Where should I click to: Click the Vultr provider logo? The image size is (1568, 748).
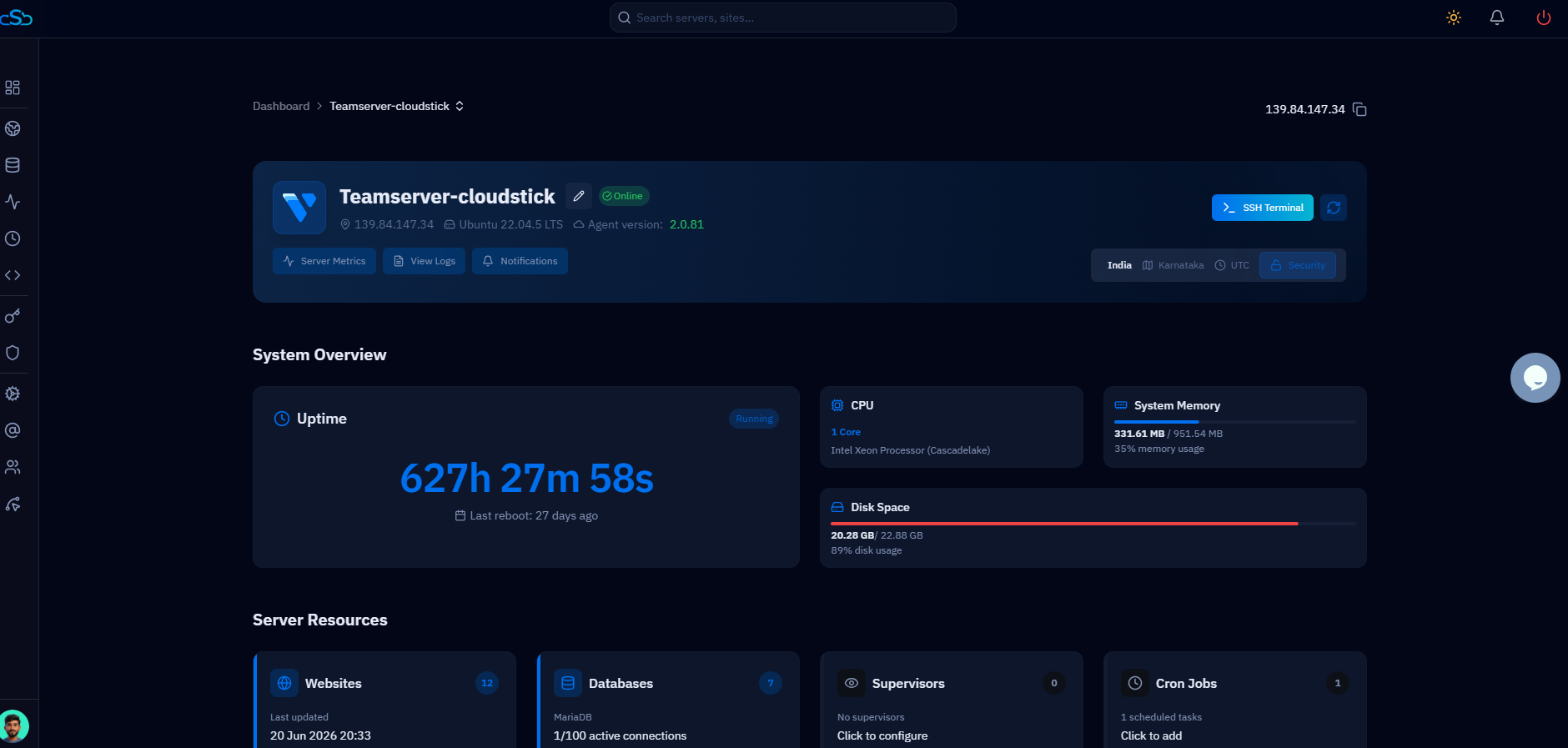pos(299,208)
